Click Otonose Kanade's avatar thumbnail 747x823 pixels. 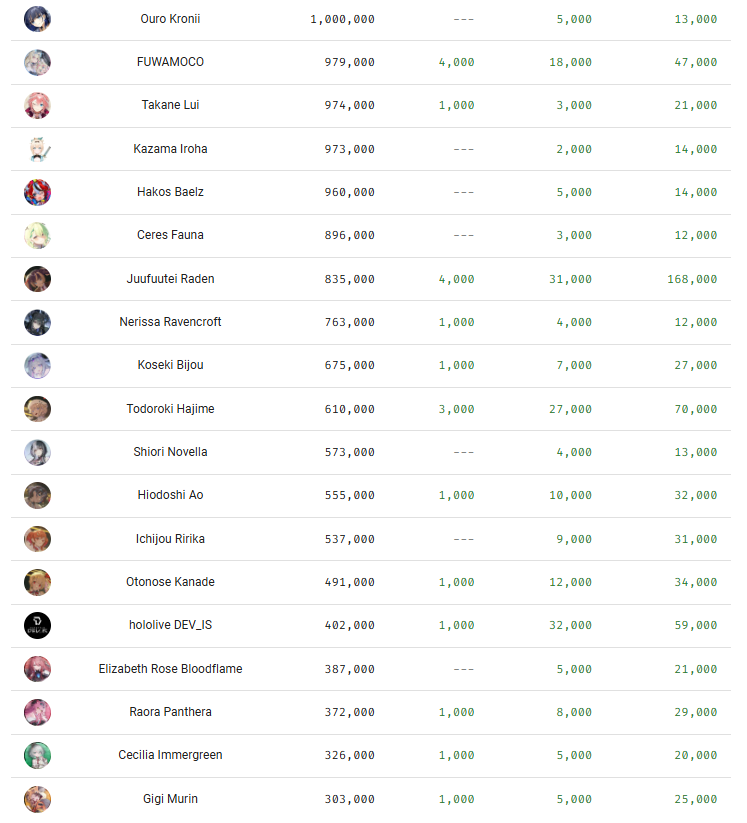[37, 582]
